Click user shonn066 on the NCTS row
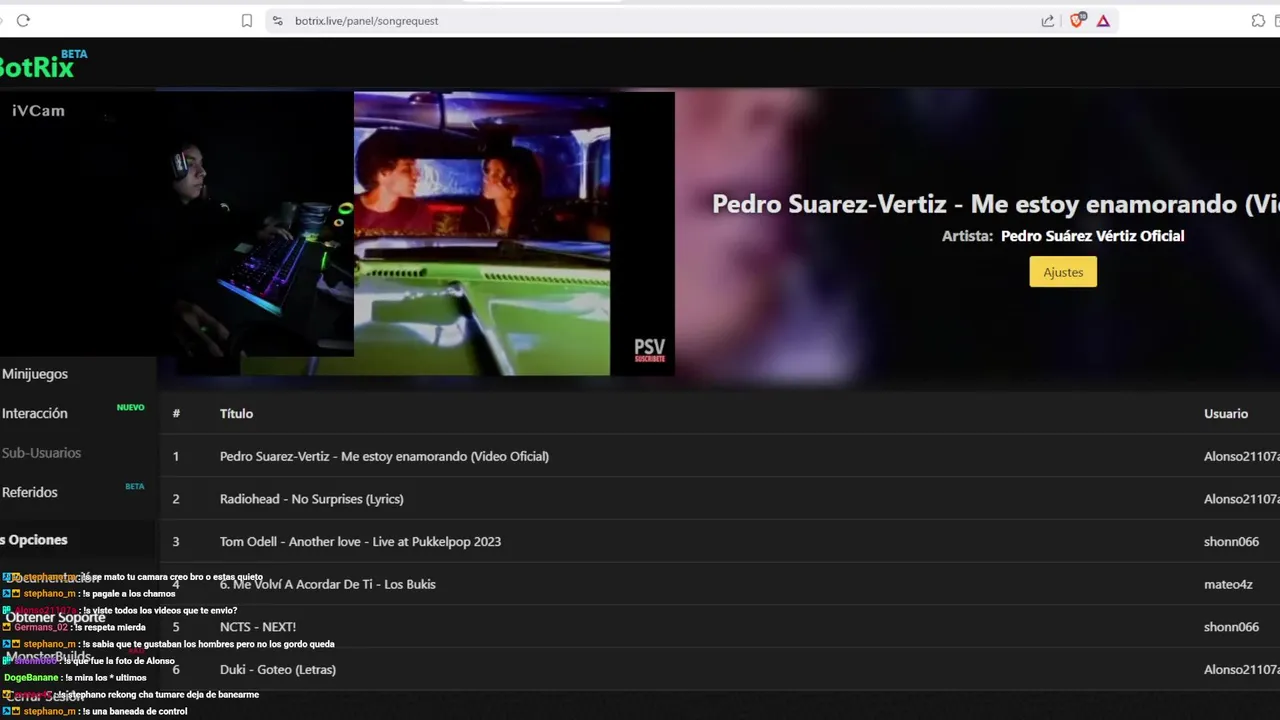Image resolution: width=1280 pixels, height=720 pixels. click(1231, 627)
